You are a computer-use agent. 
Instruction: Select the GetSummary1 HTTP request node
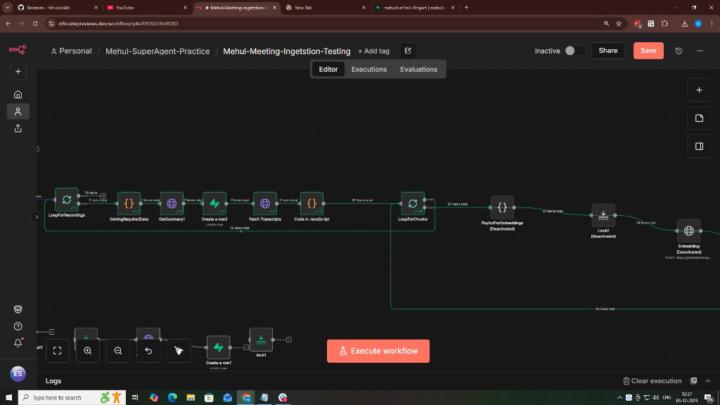[x=171, y=203]
